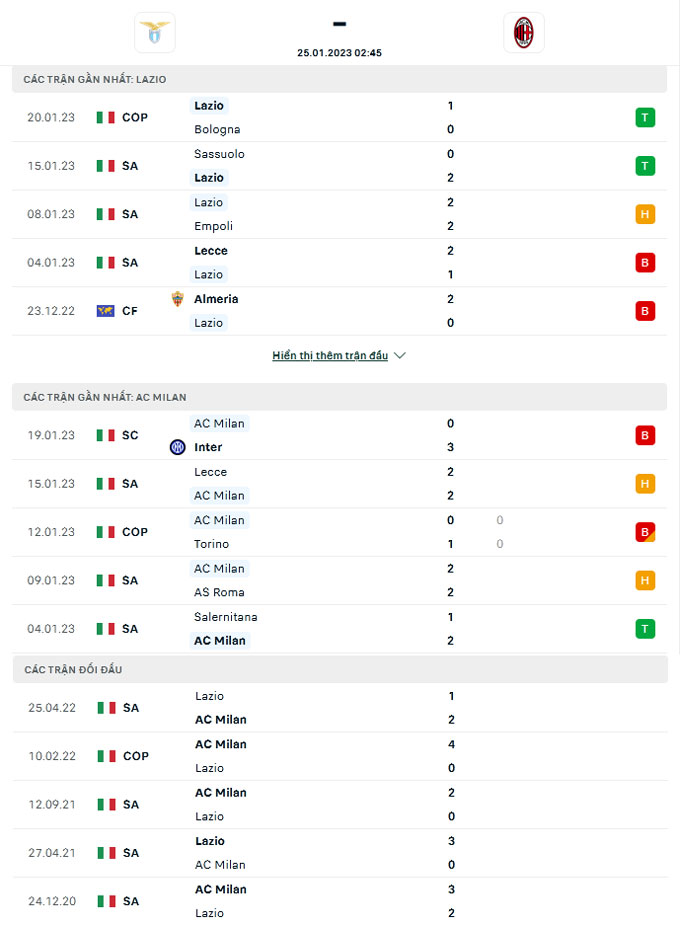Click green T badge for Lazio-Bologna match
680x925 pixels.
[645, 117]
